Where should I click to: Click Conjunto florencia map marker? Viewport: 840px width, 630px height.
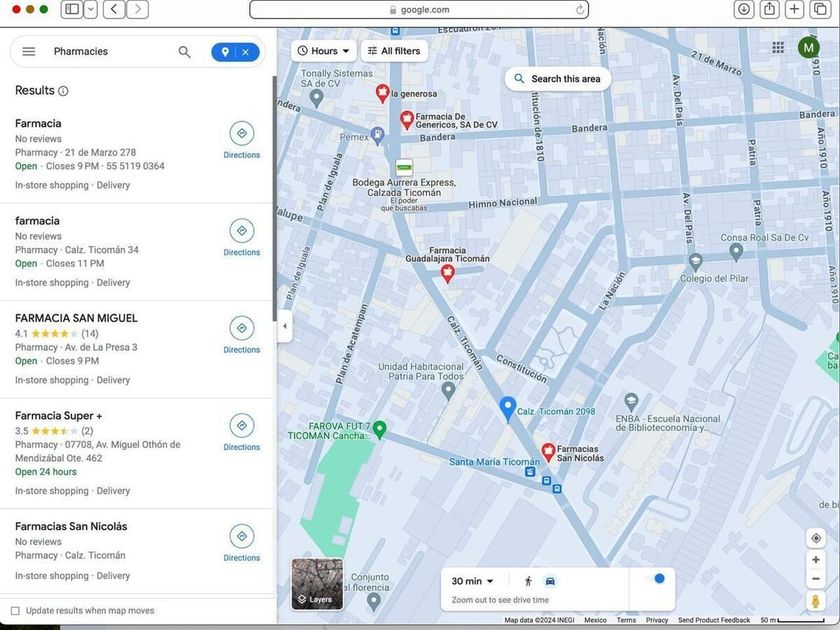373,602
